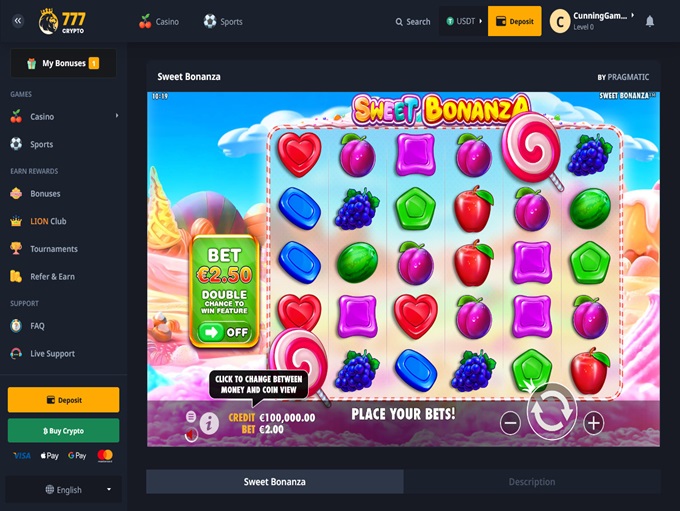
Task: Collapse the sidebar with double-chevron icon
Action: (18, 21)
